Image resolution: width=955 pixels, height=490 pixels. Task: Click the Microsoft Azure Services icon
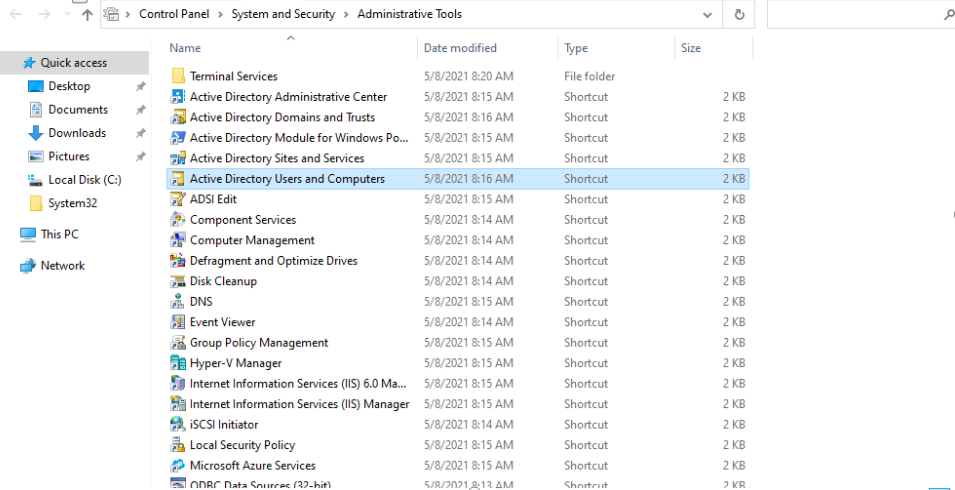[x=178, y=466]
